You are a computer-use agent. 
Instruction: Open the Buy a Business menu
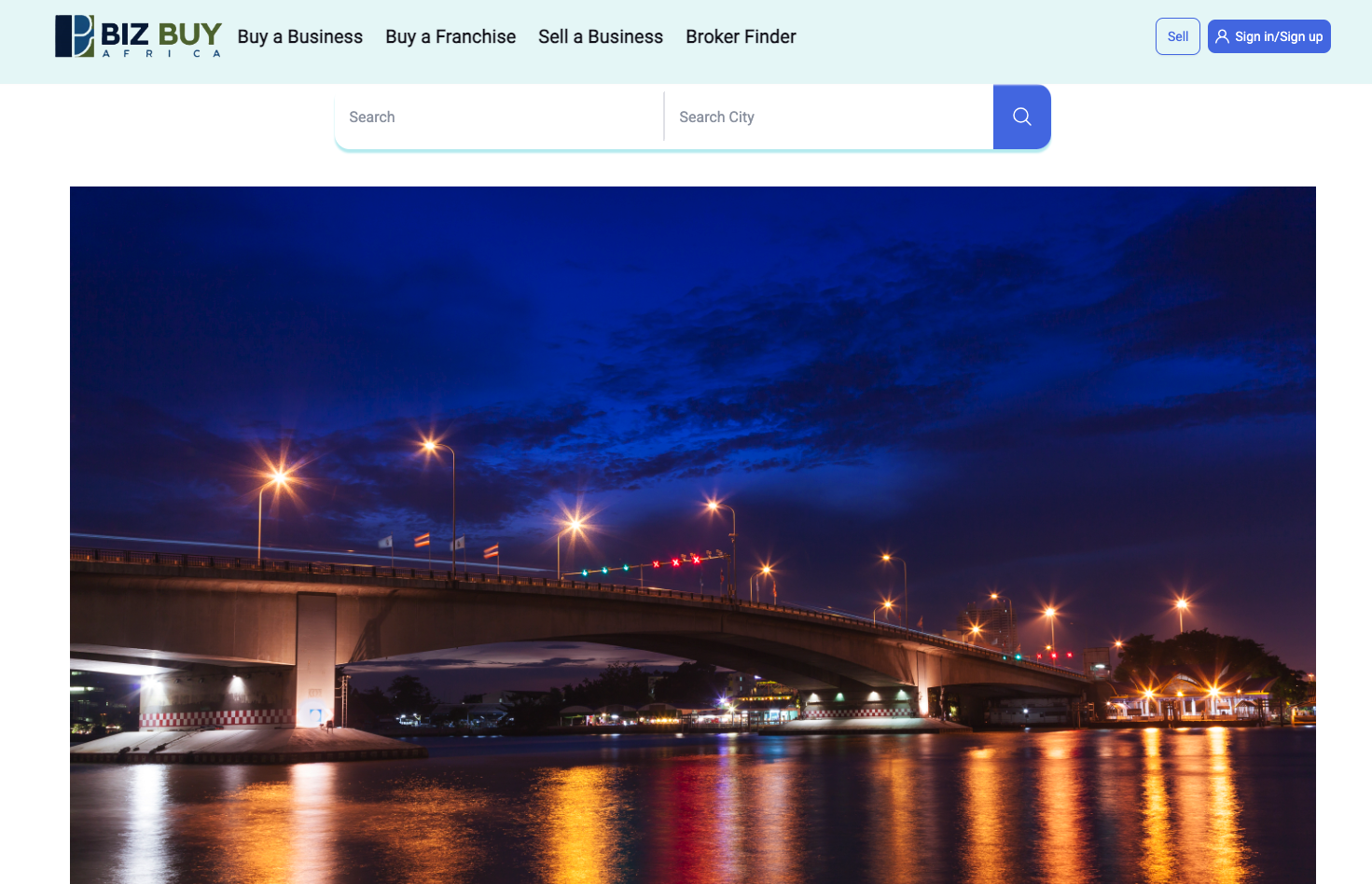click(x=299, y=37)
